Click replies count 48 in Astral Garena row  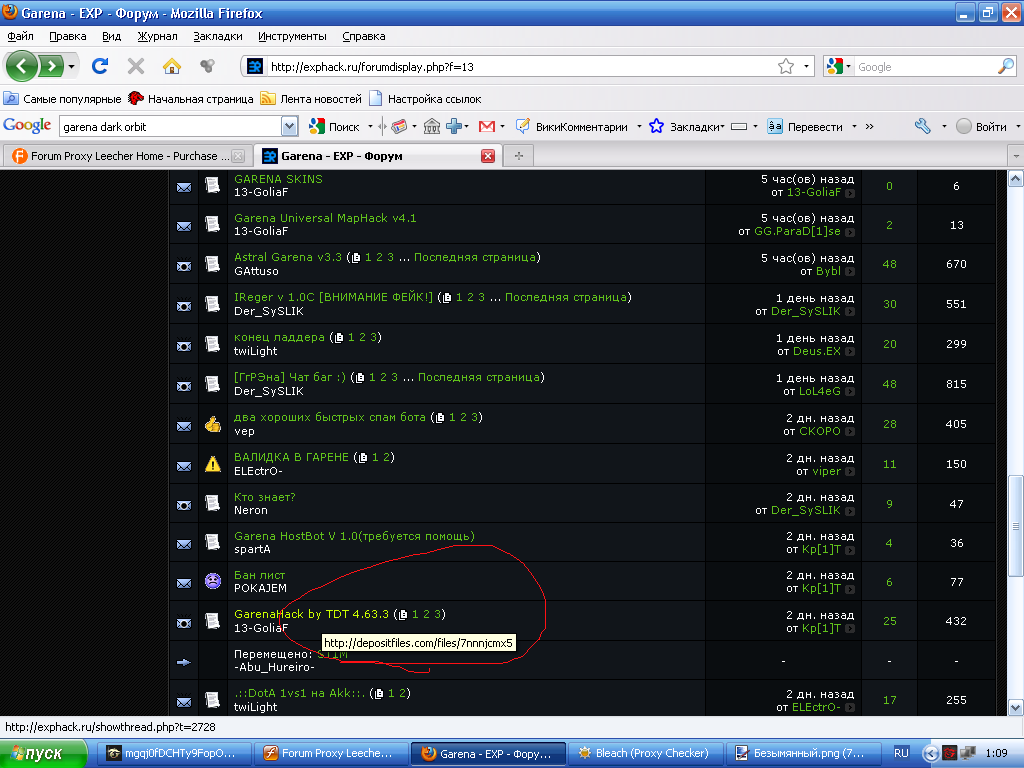tap(889, 264)
